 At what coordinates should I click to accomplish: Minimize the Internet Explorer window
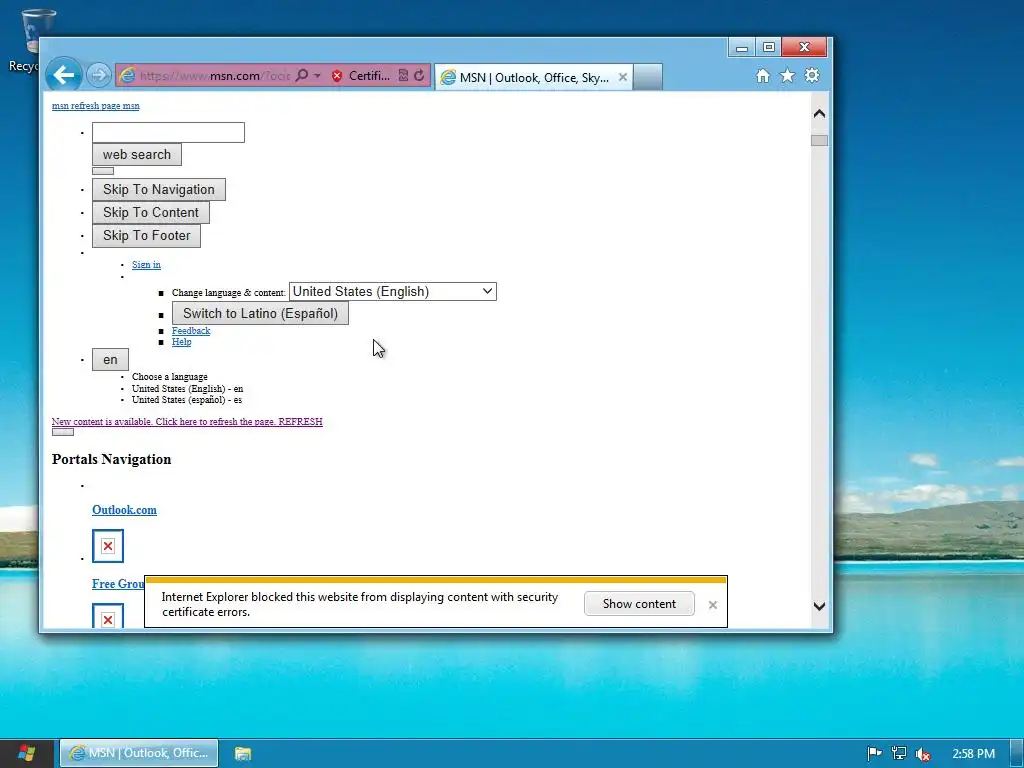(x=742, y=47)
